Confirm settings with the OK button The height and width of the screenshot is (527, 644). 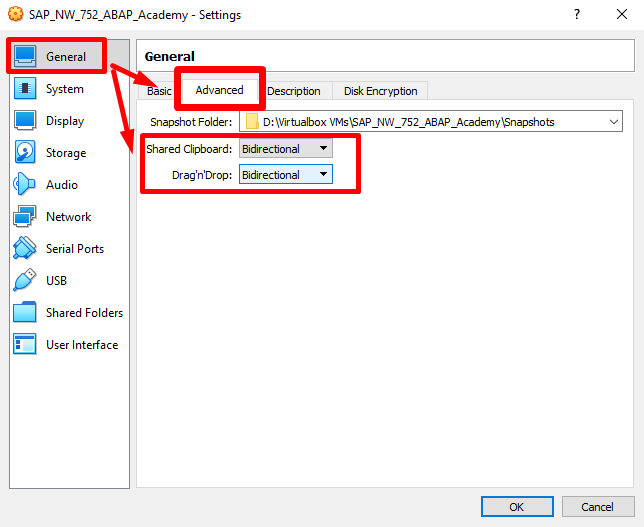point(517,507)
